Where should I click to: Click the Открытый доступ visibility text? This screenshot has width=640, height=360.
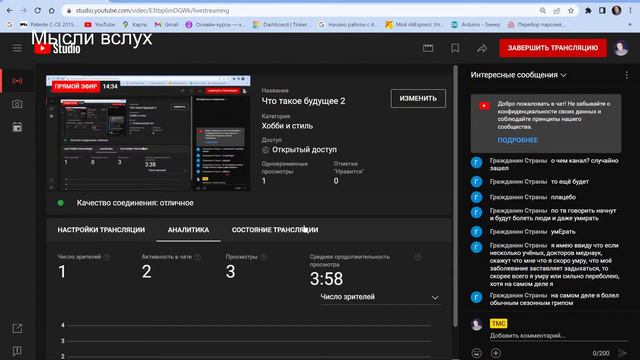(304, 150)
